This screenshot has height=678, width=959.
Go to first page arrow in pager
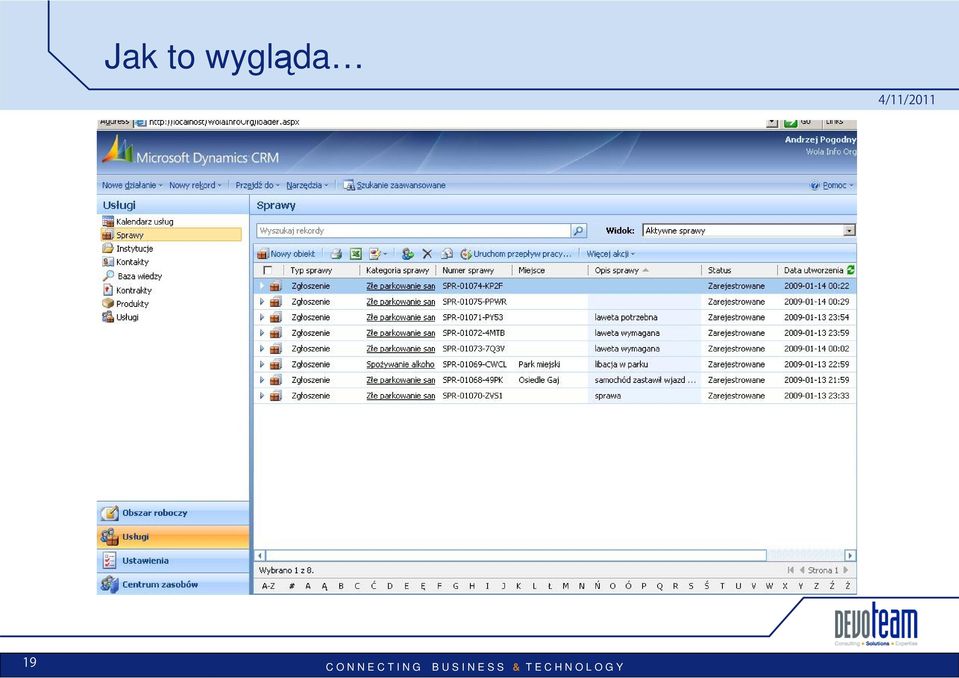click(790, 570)
